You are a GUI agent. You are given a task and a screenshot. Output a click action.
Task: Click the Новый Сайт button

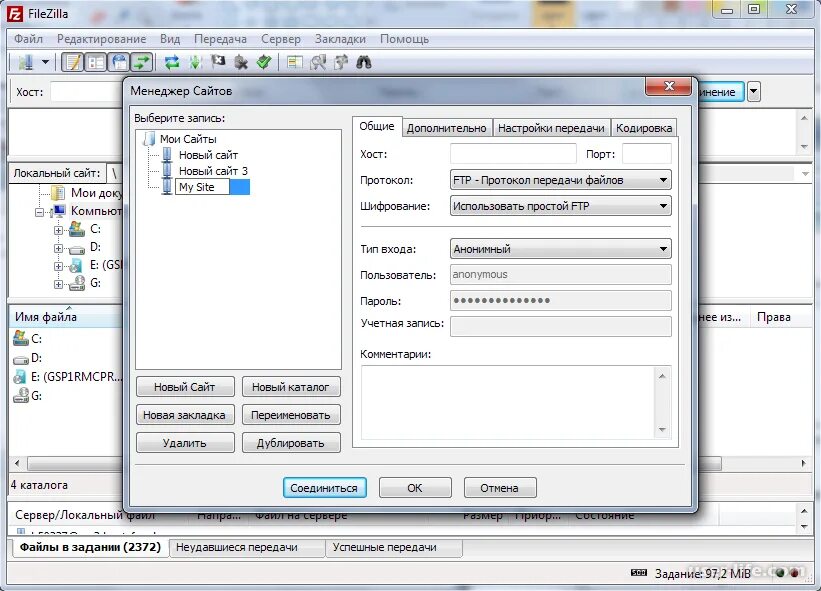pyautogui.click(x=185, y=387)
